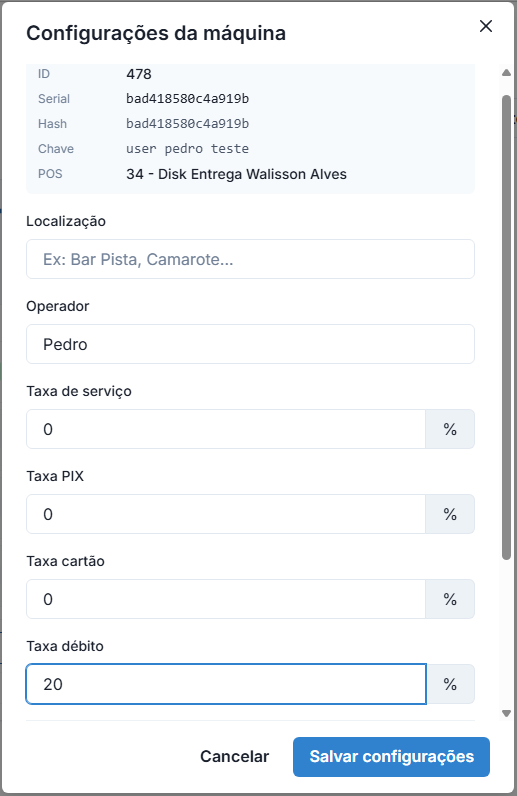517x796 pixels.
Task: Focus the Localização input field
Action: click(250, 259)
